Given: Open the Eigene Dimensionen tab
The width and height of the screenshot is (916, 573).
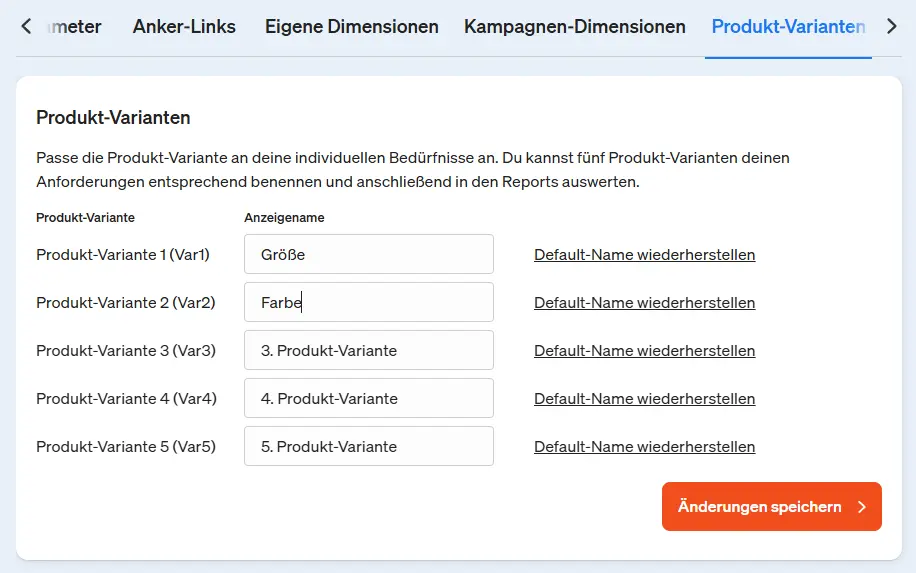Looking at the screenshot, I should 351,27.
